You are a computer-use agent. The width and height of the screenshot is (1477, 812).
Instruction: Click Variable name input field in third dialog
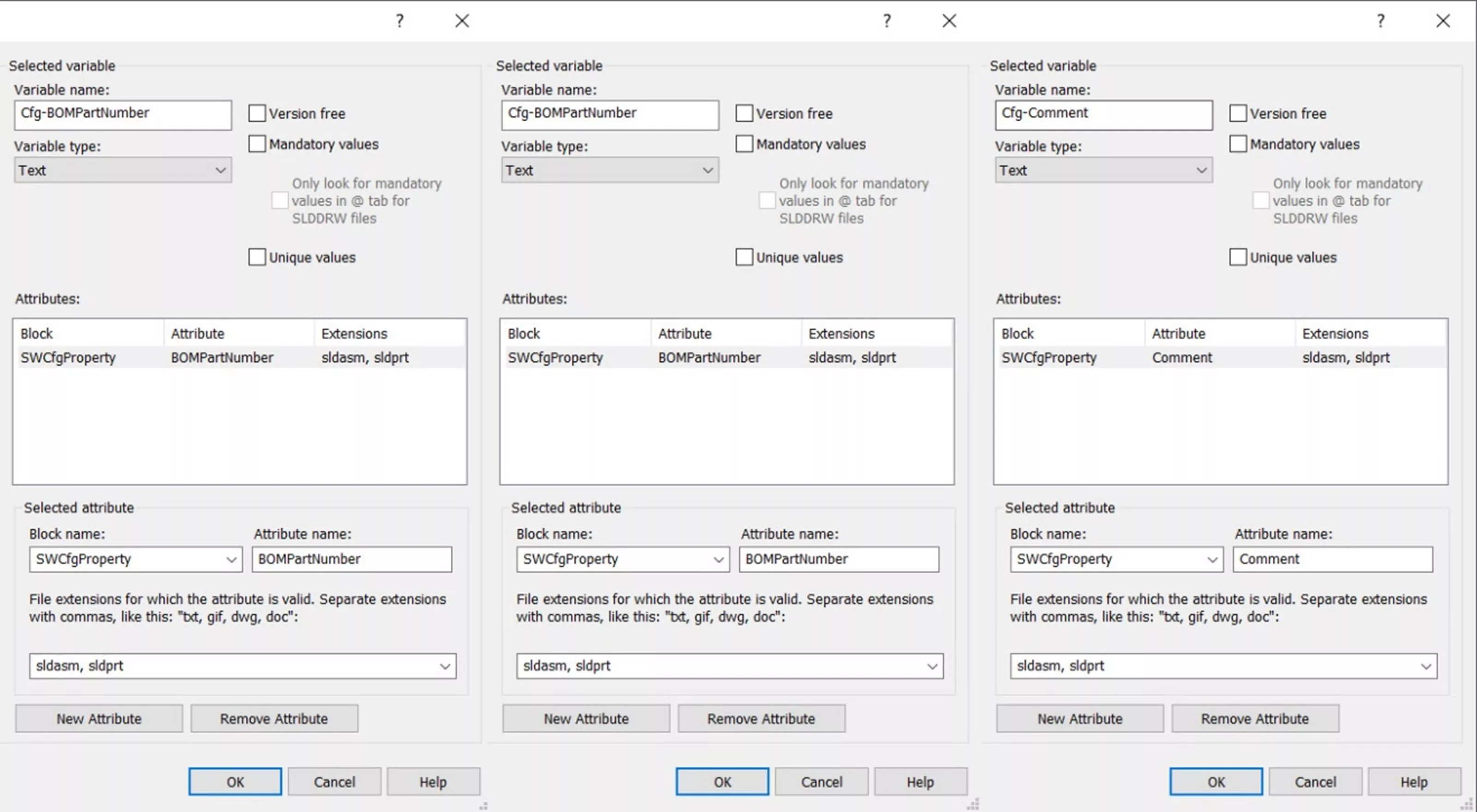click(1100, 113)
